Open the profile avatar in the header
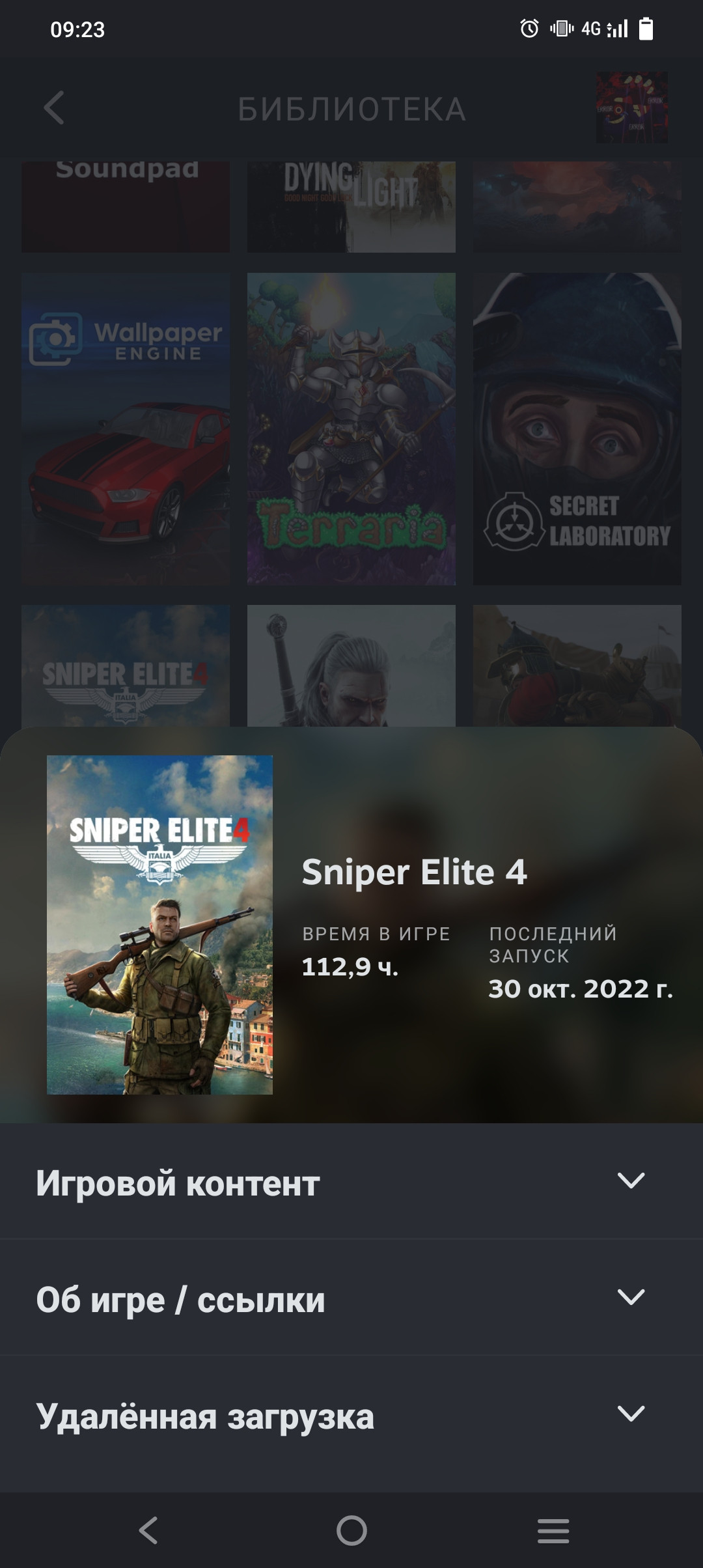 pos(632,107)
